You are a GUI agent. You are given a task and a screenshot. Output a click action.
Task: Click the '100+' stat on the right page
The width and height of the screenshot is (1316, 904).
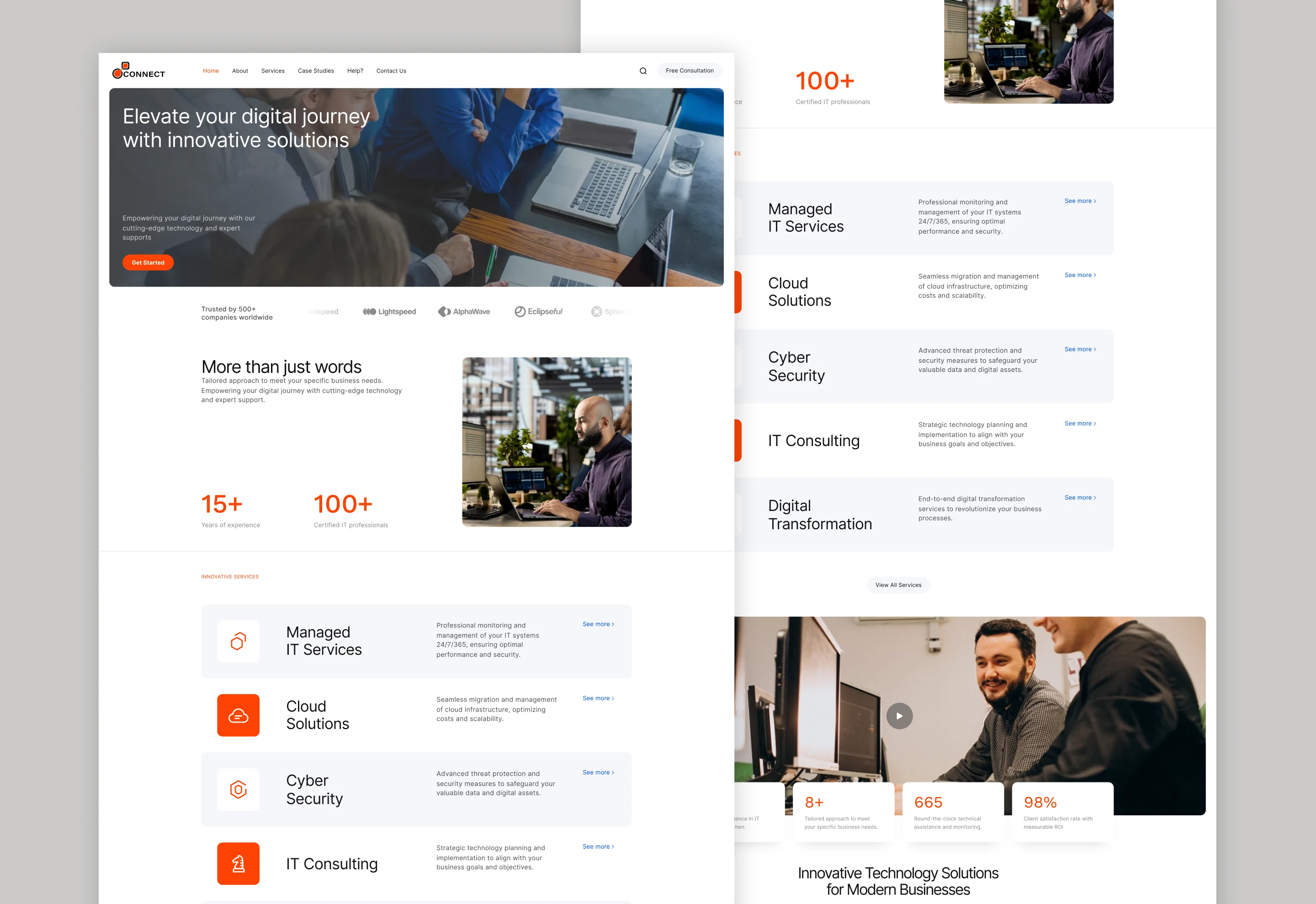pyautogui.click(x=825, y=81)
